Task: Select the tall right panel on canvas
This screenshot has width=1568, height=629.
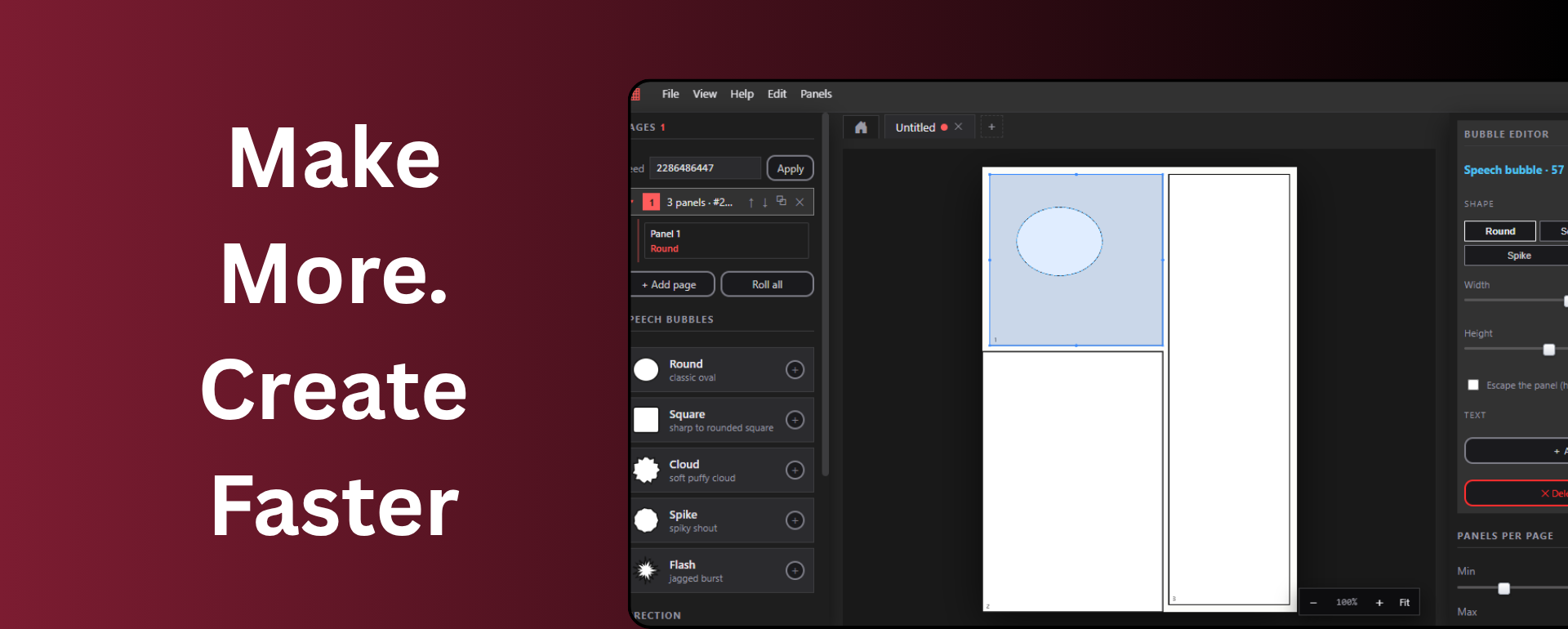Action: 1229,390
